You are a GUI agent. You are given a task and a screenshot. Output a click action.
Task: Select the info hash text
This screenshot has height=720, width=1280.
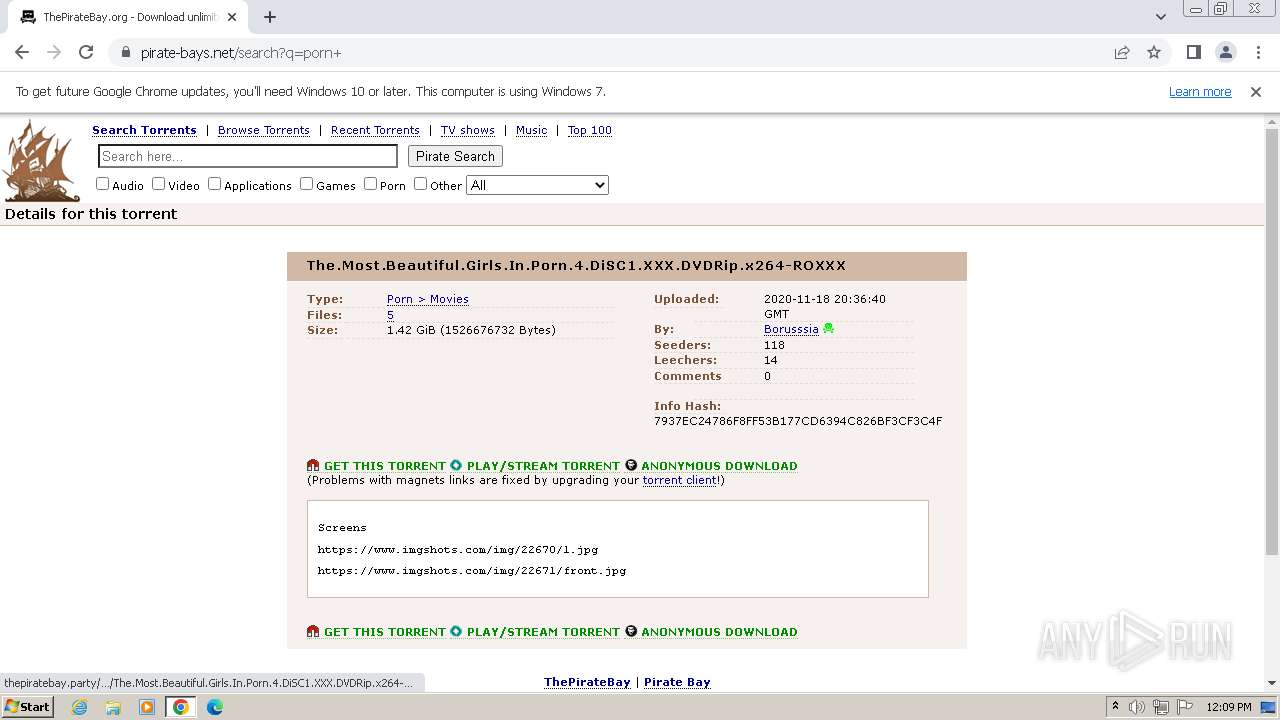click(x=798, y=421)
